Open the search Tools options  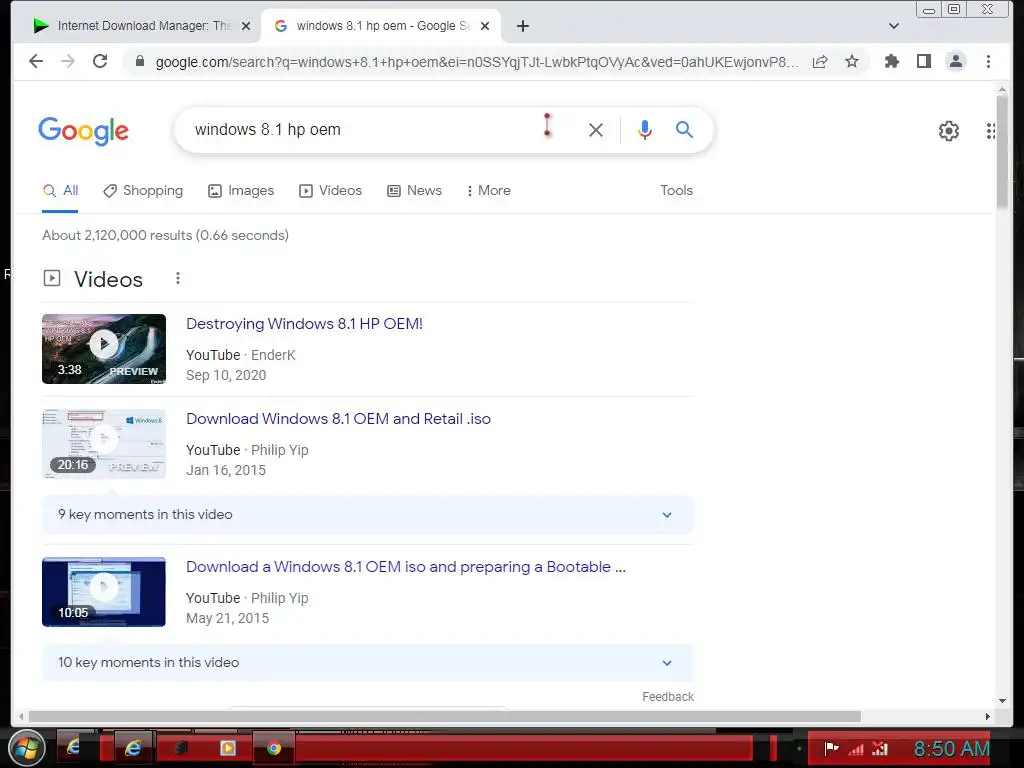pyautogui.click(x=676, y=191)
